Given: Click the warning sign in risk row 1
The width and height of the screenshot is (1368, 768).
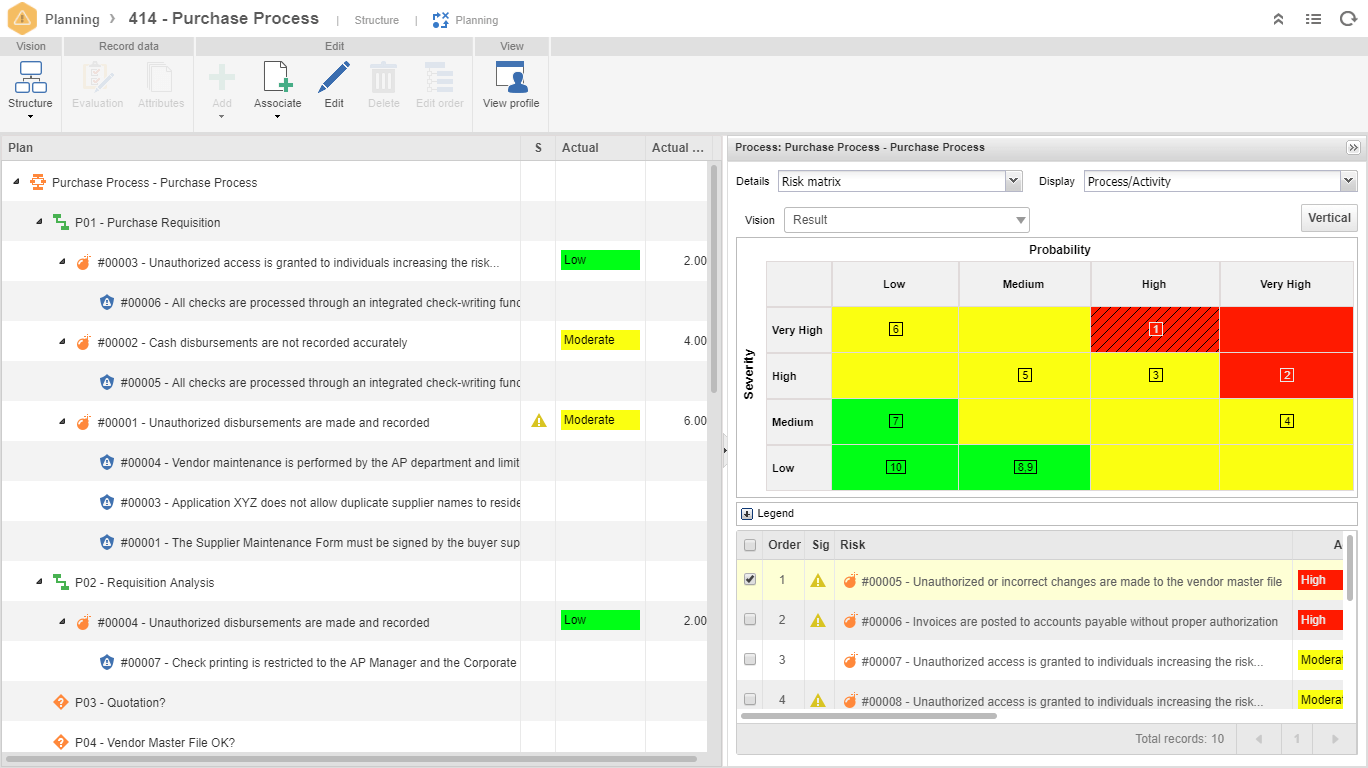Looking at the screenshot, I should 818,580.
